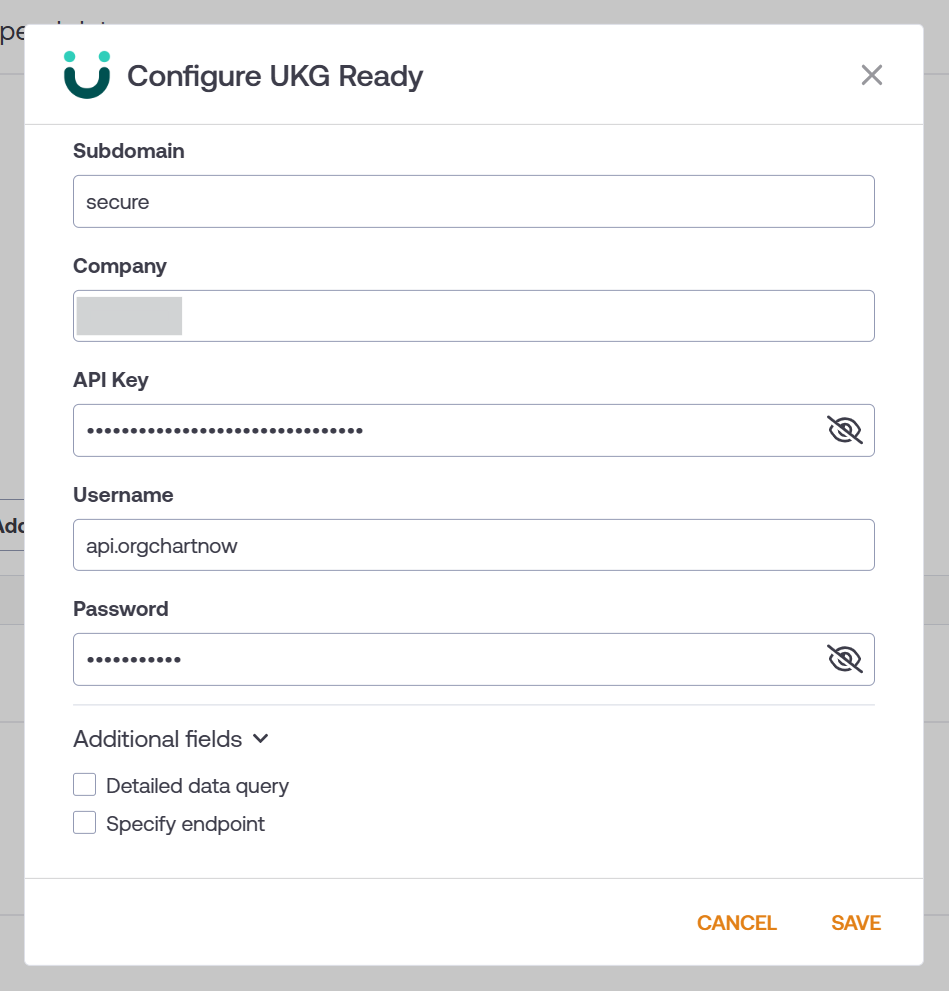Select the Company input field
The height and width of the screenshot is (991, 949).
[x=400, y=315]
